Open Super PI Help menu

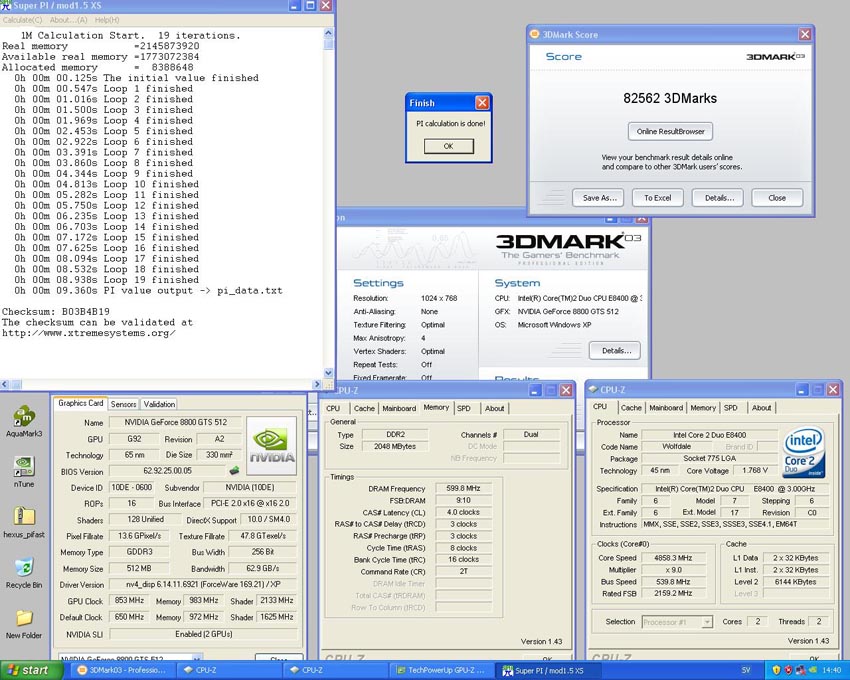pyautogui.click(x=107, y=20)
